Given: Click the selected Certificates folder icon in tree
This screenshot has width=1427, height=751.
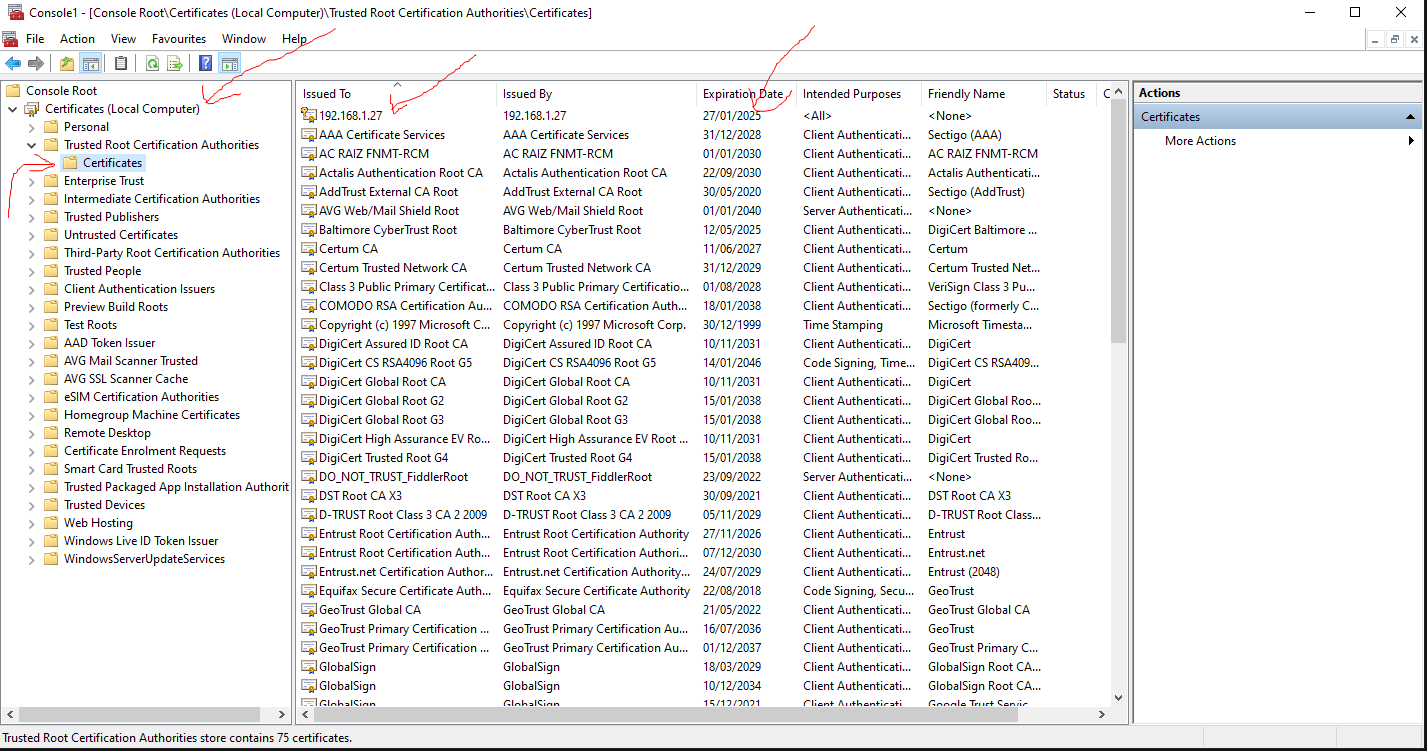Looking at the screenshot, I should pos(70,163).
